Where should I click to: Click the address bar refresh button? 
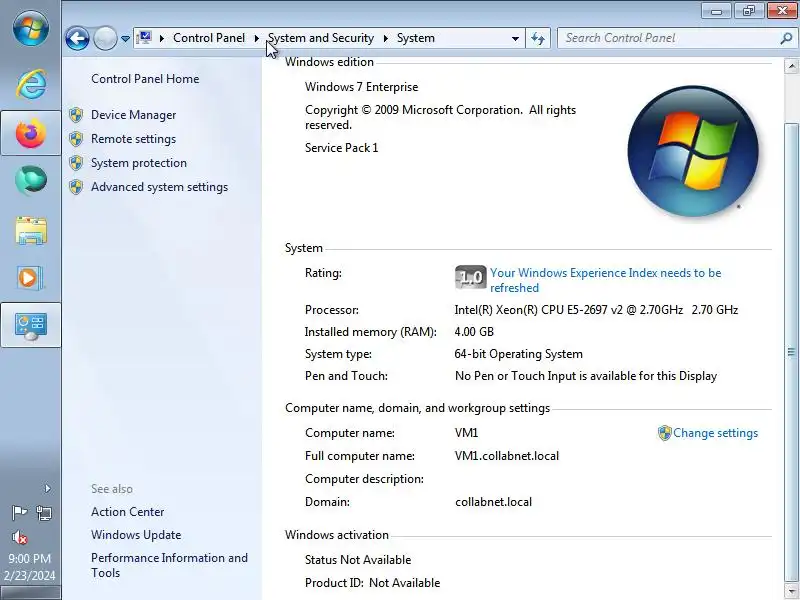pyautogui.click(x=538, y=39)
